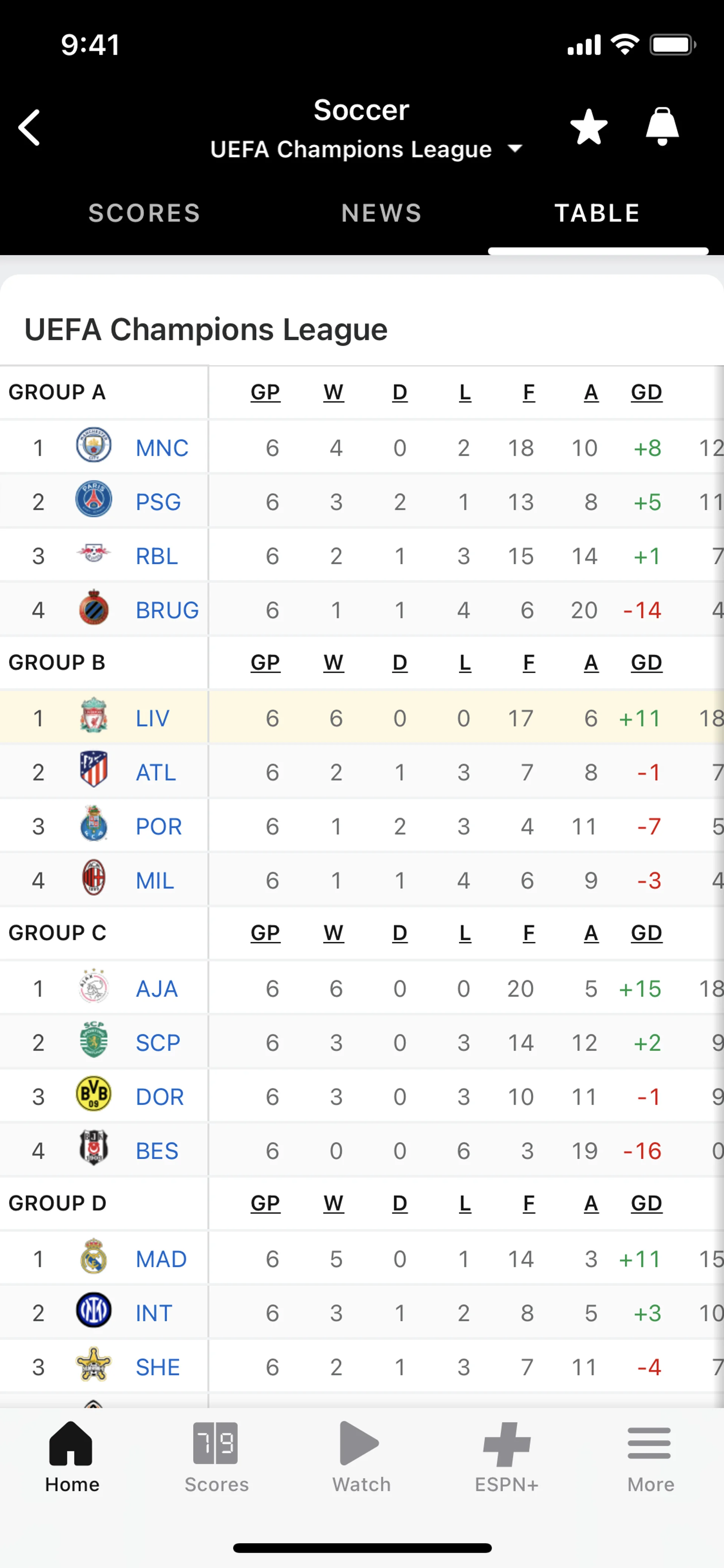Favorite the league with the star icon

tap(588, 127)
